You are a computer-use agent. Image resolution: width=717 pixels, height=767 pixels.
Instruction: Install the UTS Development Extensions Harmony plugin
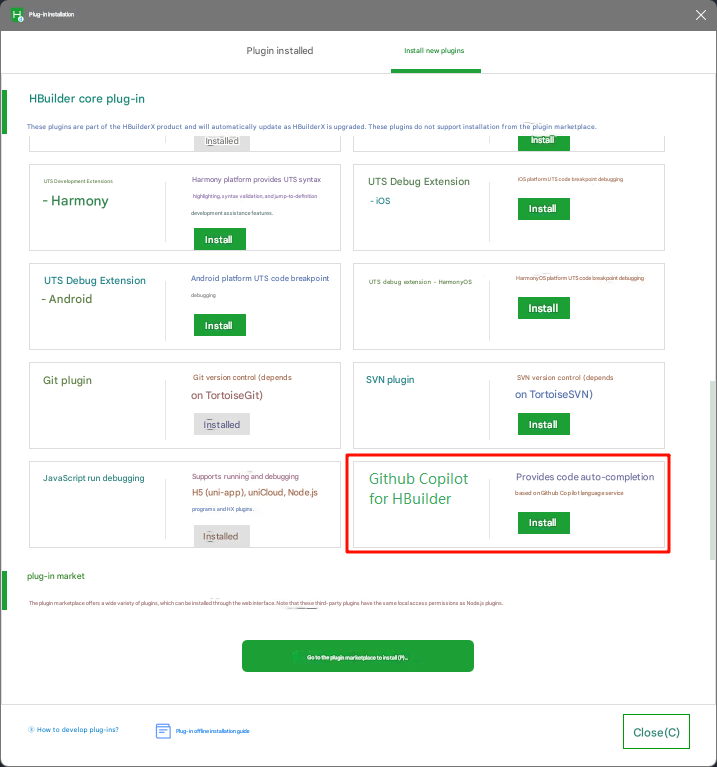219,240
